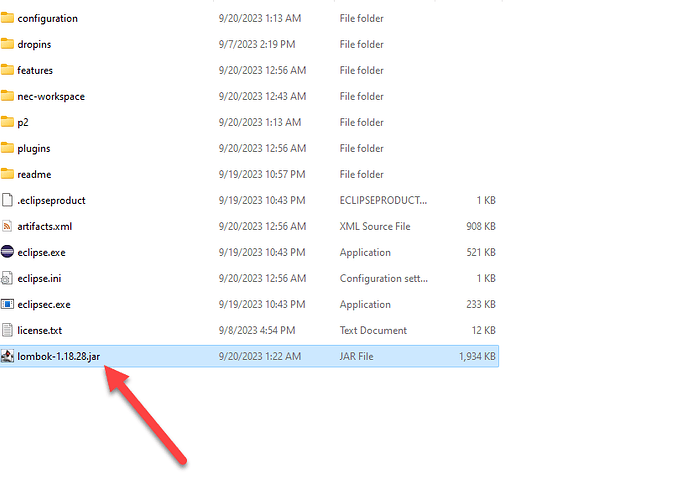Click the date 9/7/2023 2:19 PM
The image size is (683, 500).
click(x=257, y=44)
